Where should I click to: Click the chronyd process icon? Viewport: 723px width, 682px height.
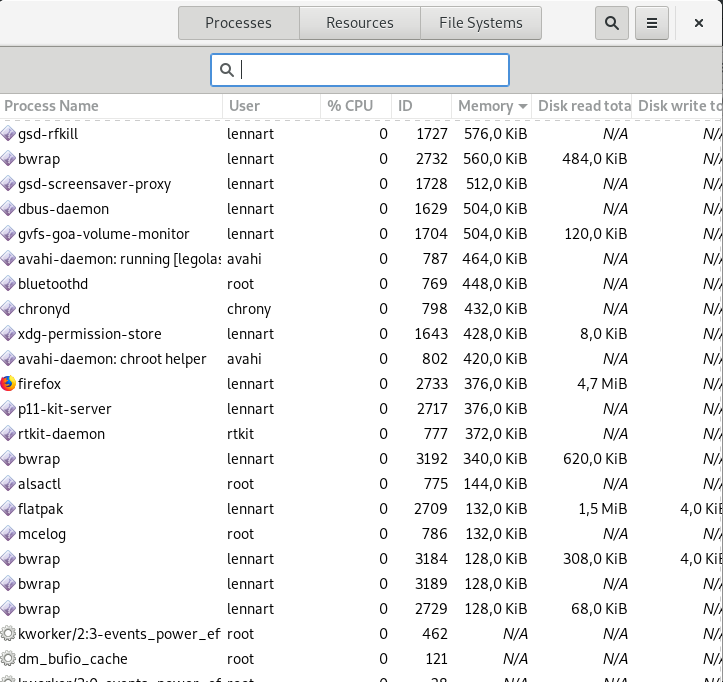[8, 309]
